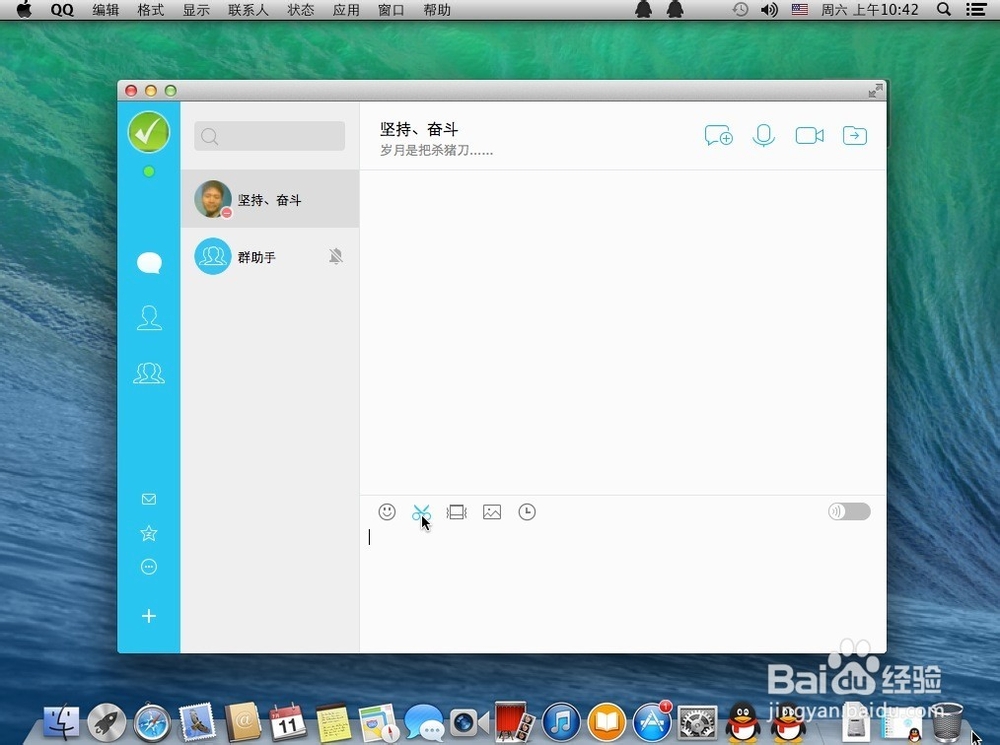Start a video call with camera icon
The height and width of the screenshot is (745, 1000).
click(809, 136)
